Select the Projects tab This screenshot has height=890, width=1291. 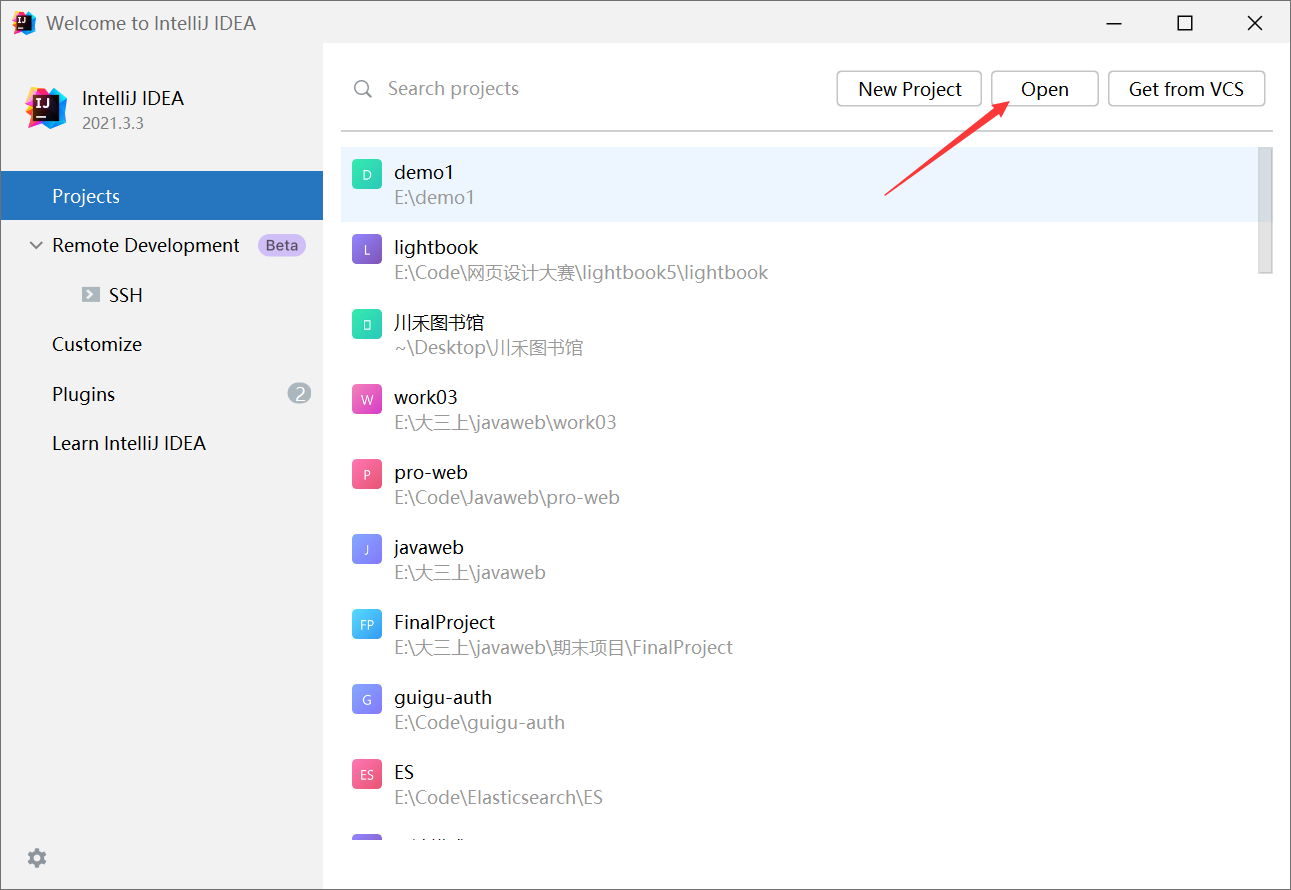(162, 196)
